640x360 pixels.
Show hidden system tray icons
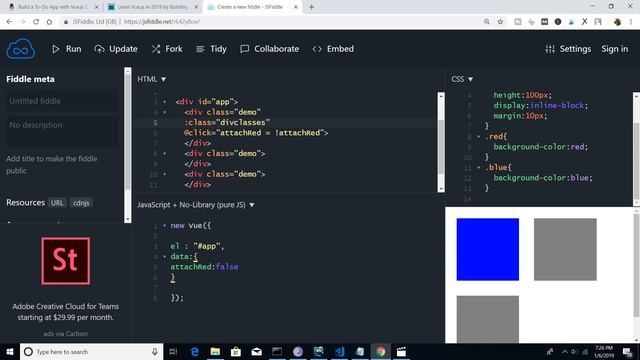565,351
